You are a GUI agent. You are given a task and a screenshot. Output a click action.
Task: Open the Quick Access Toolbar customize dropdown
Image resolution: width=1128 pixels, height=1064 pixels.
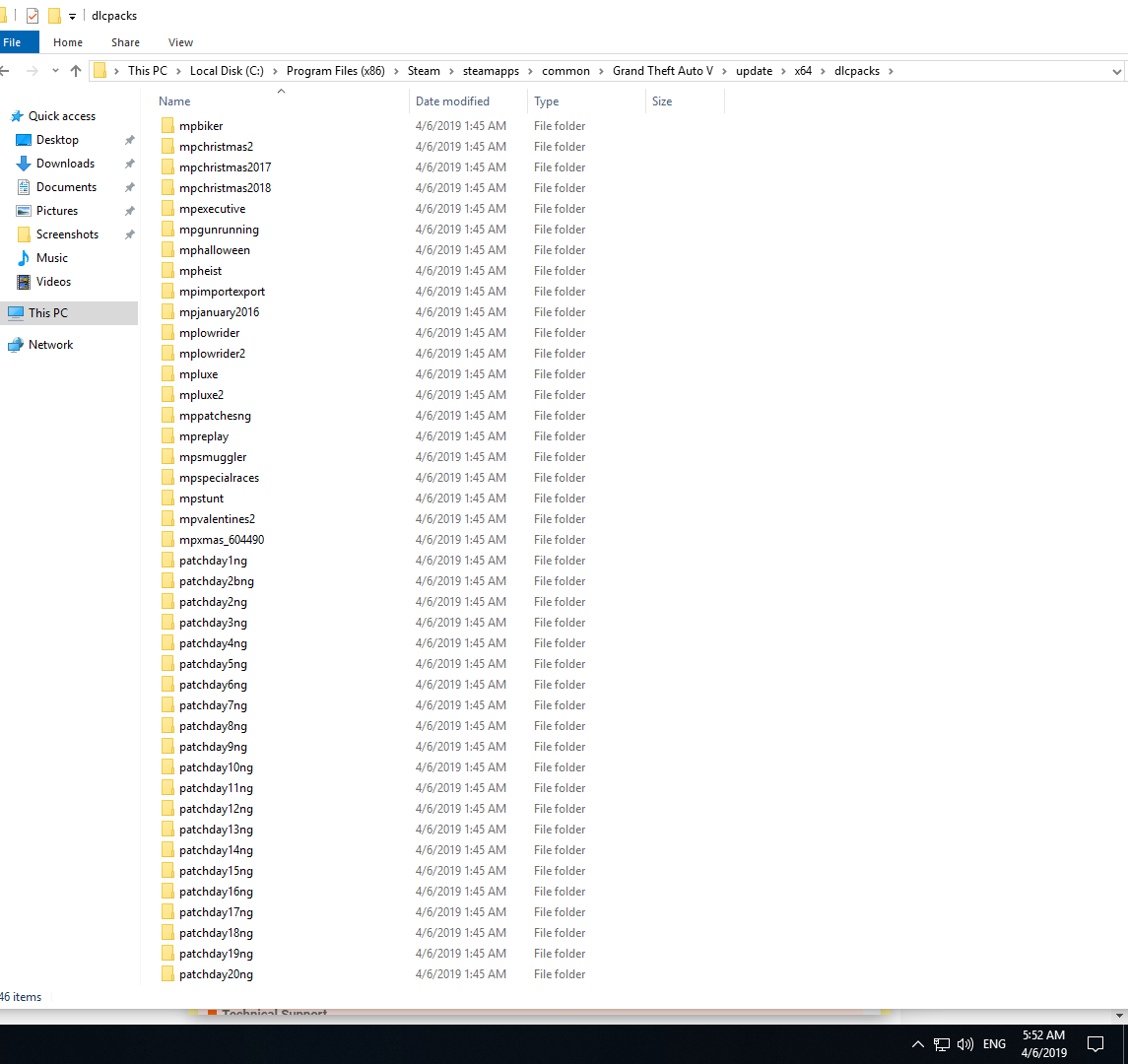72,16
